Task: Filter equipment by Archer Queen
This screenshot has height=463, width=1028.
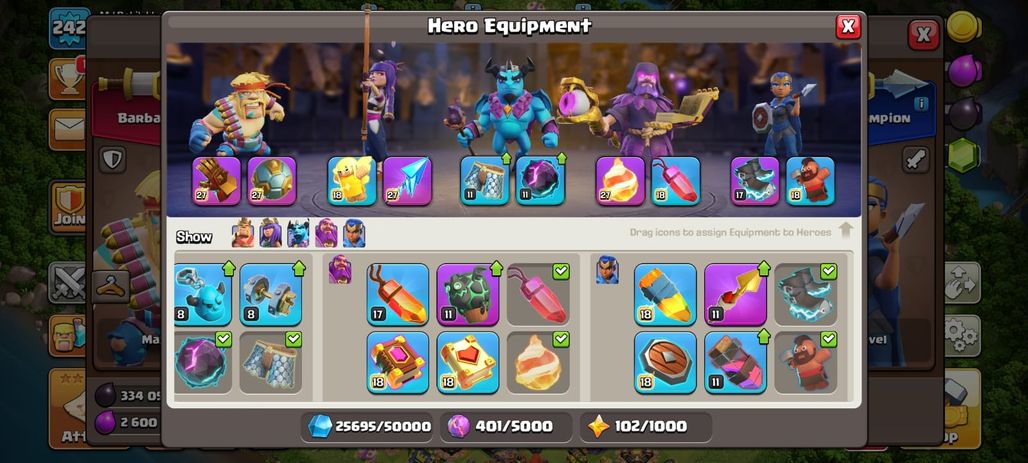Action: tap(270, 233)
